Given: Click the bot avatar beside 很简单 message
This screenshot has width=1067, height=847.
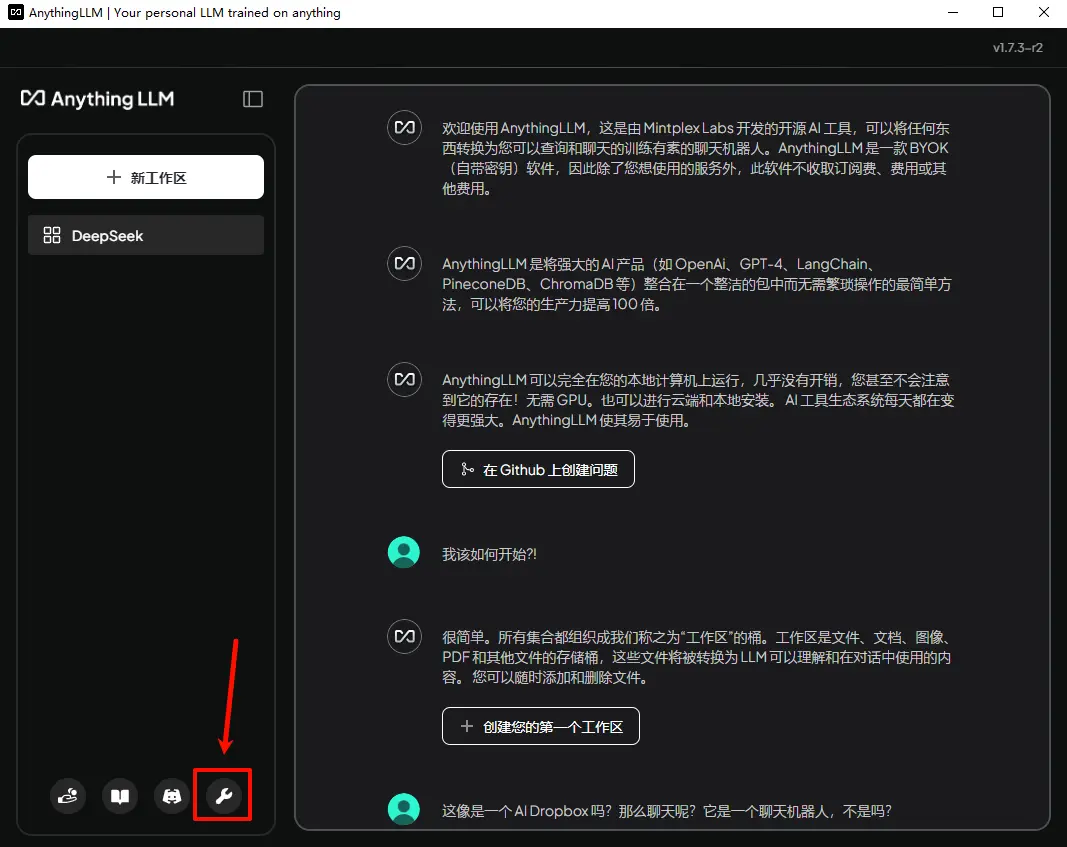Looking at the screenshot, I should tap(404, 636).
